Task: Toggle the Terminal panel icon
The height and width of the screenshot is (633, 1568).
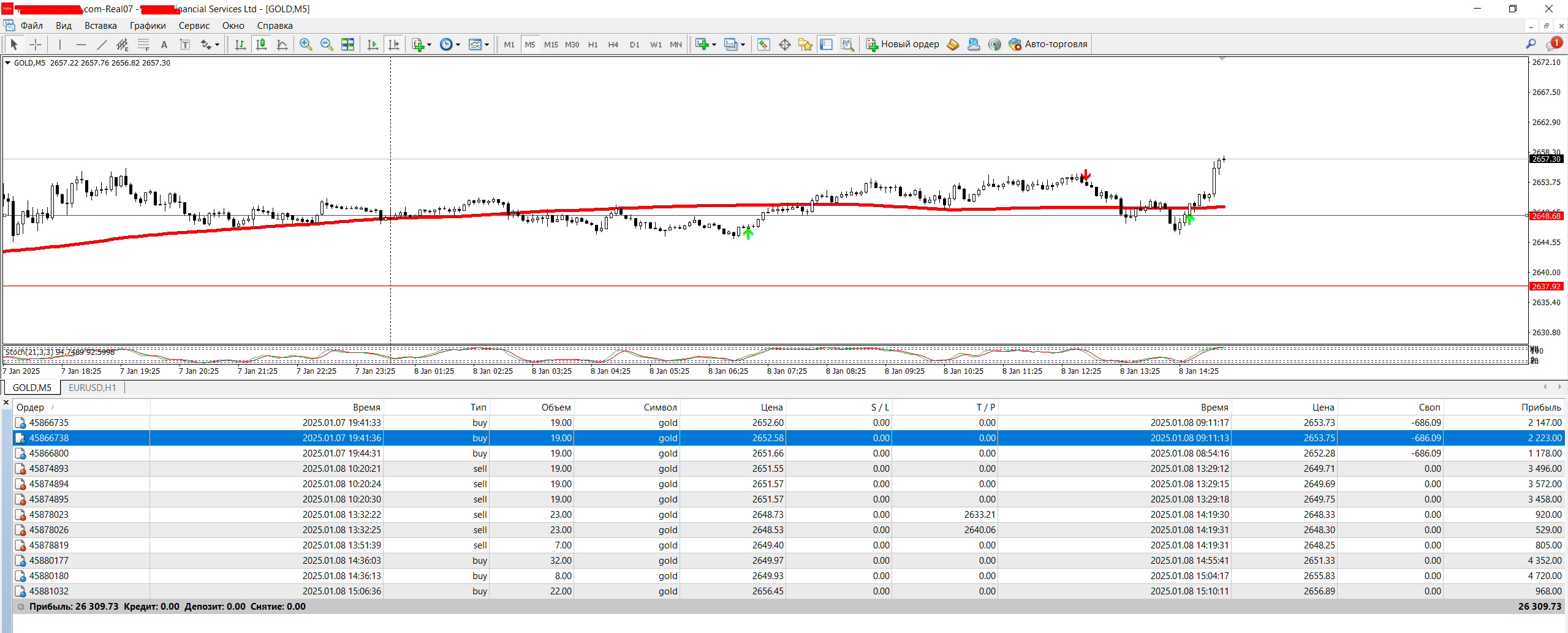Action: pyautogui.click(x=826, y=44)
